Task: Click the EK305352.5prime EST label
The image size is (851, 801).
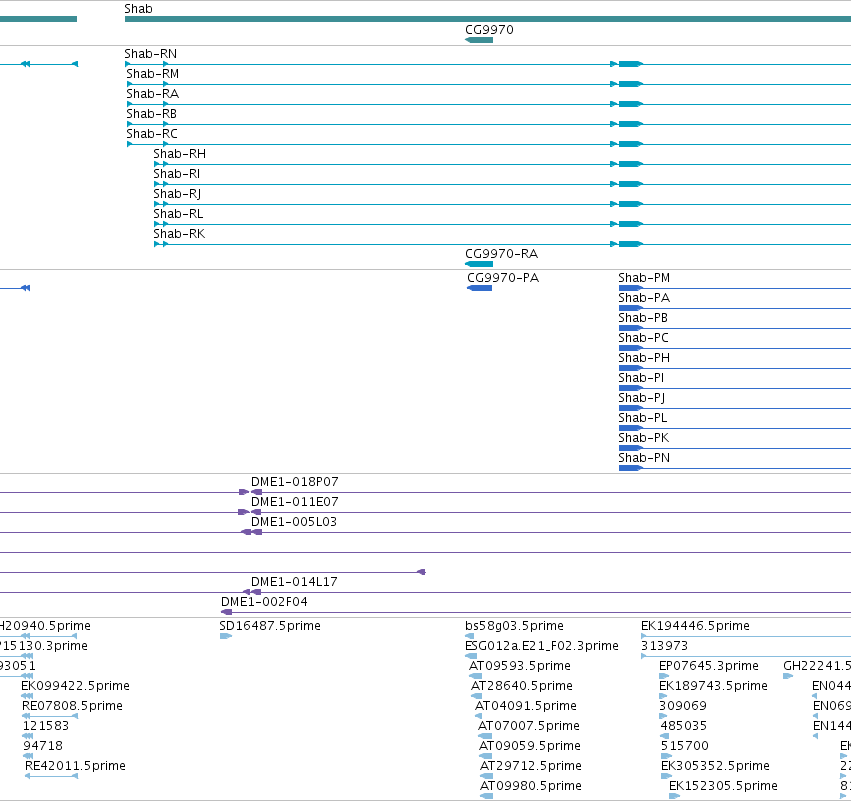Action: coord(715,766)
